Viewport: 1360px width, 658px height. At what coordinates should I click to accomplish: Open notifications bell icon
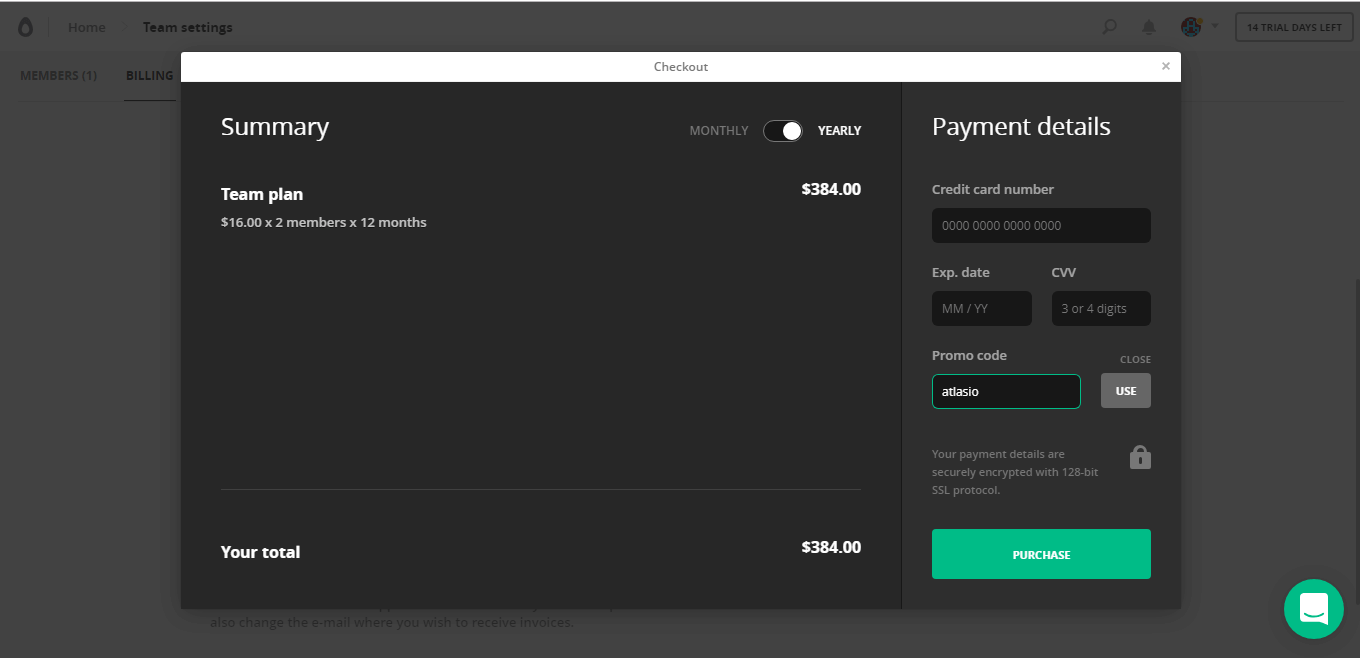[1149, 27]
